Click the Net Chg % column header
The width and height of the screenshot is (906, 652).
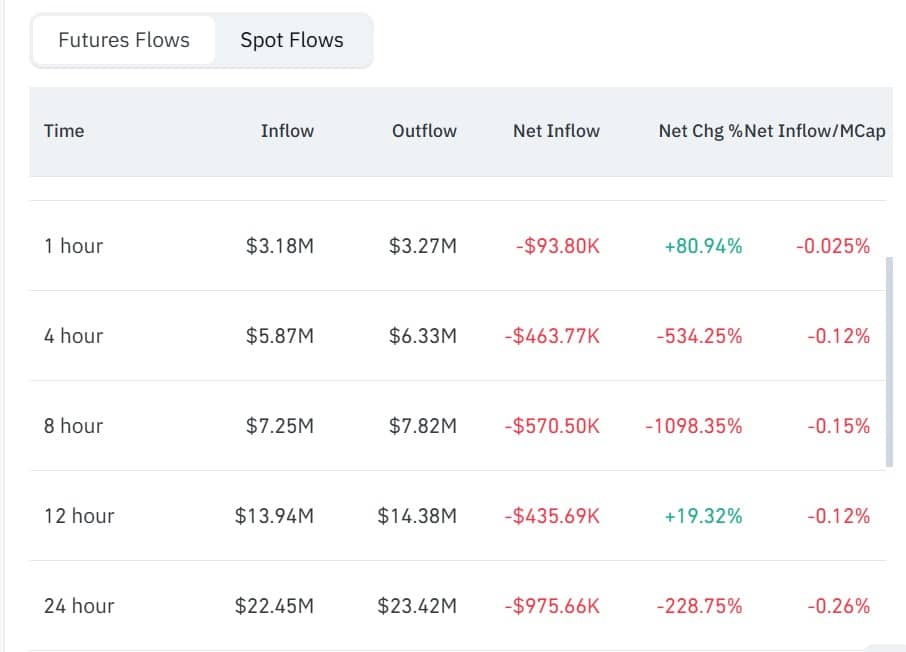pyautogui.click(x=700, y=131)
